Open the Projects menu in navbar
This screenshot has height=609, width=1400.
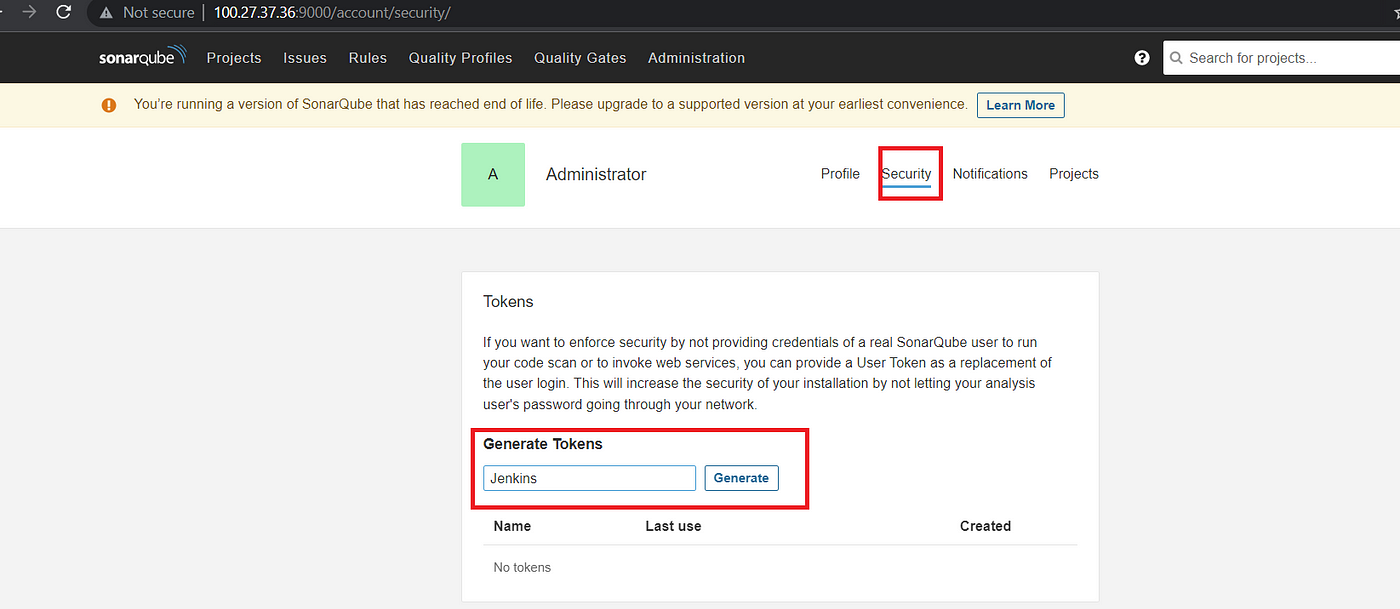point(234,58)
